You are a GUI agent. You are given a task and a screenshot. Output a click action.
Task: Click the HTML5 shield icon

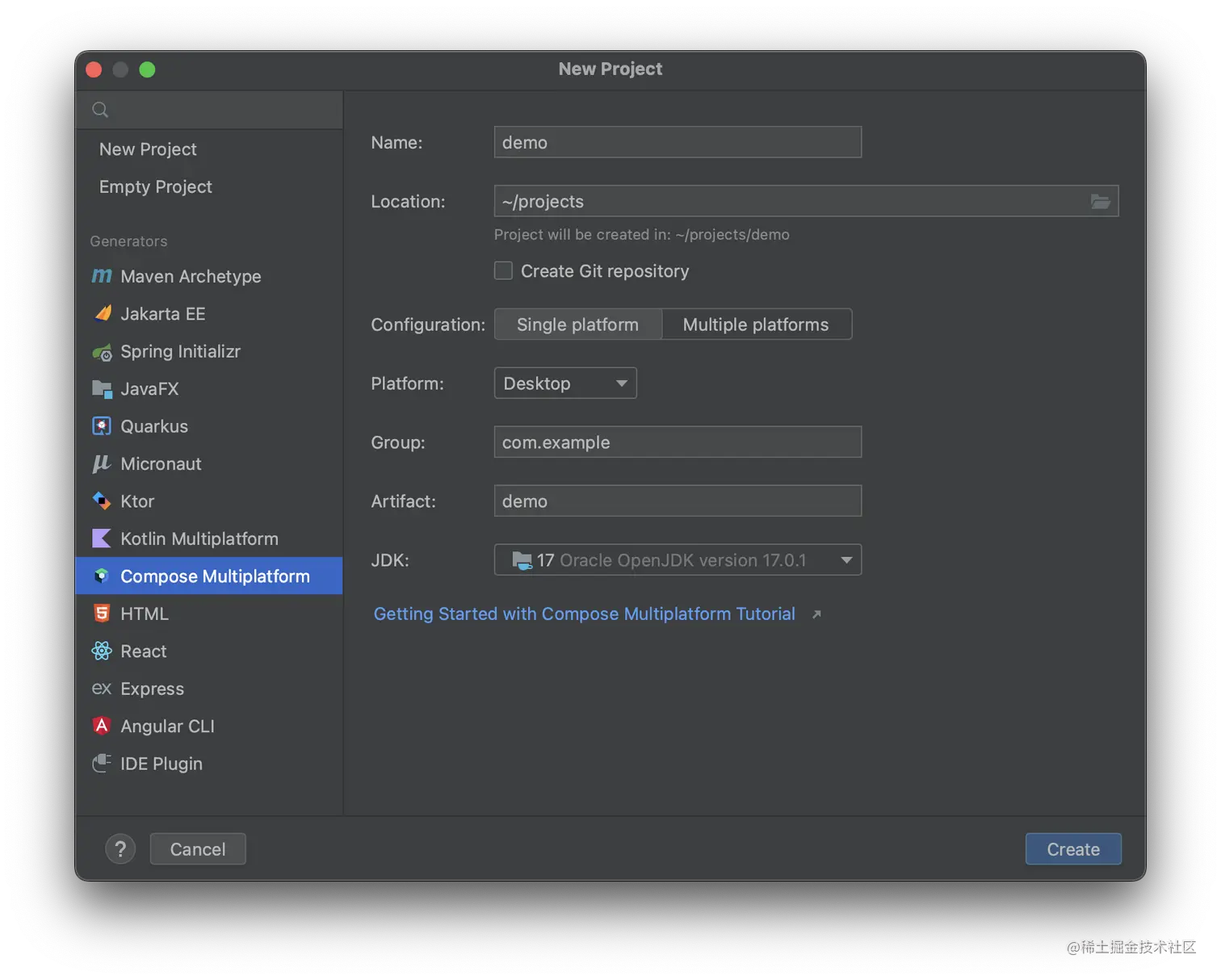pyautogui.click(x=102, y=614)
